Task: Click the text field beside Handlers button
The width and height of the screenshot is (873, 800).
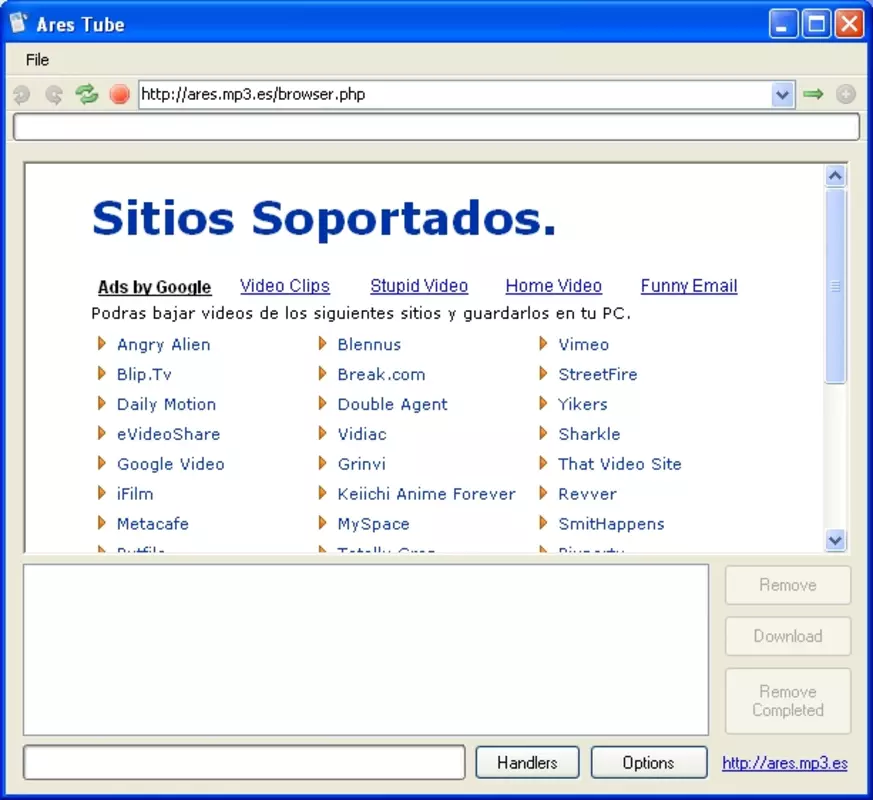Action: [x=244, y=762]
